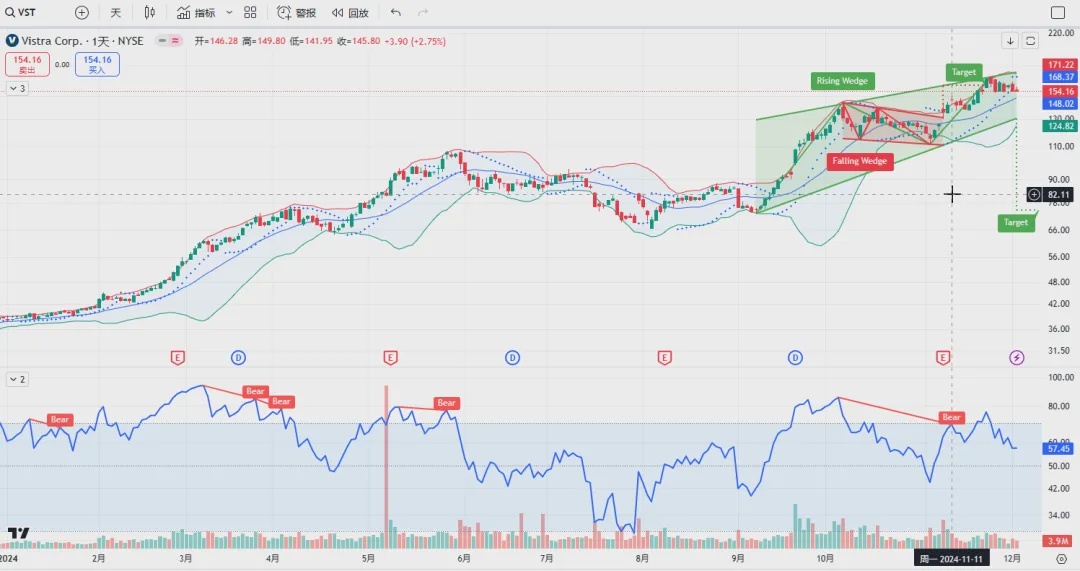The width and height of the screenshot is (1080, 571).
Task: Click the purple lightning event marker
Action: (1017, 357)
